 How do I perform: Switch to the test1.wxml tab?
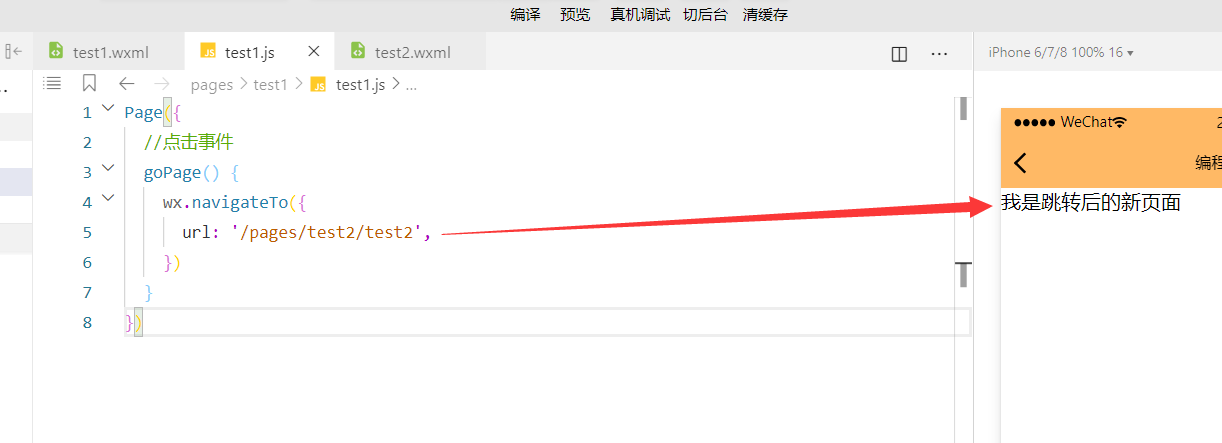[x=110, y=52]
